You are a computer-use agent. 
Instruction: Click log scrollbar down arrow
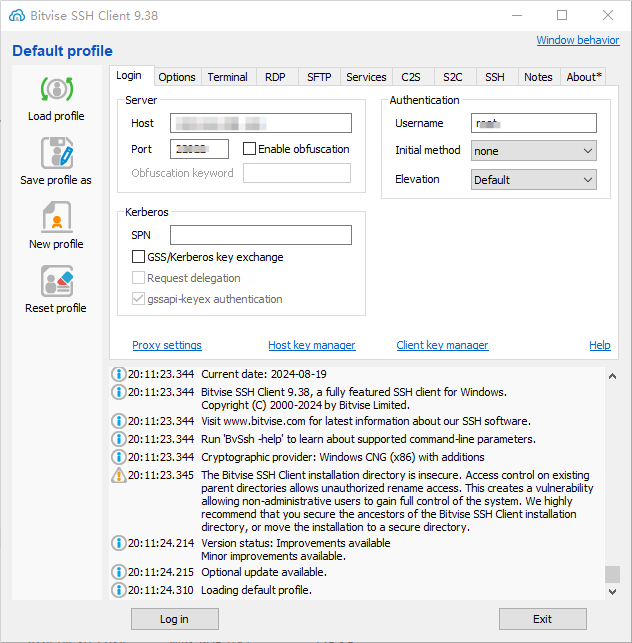click(x=612, y=592)
